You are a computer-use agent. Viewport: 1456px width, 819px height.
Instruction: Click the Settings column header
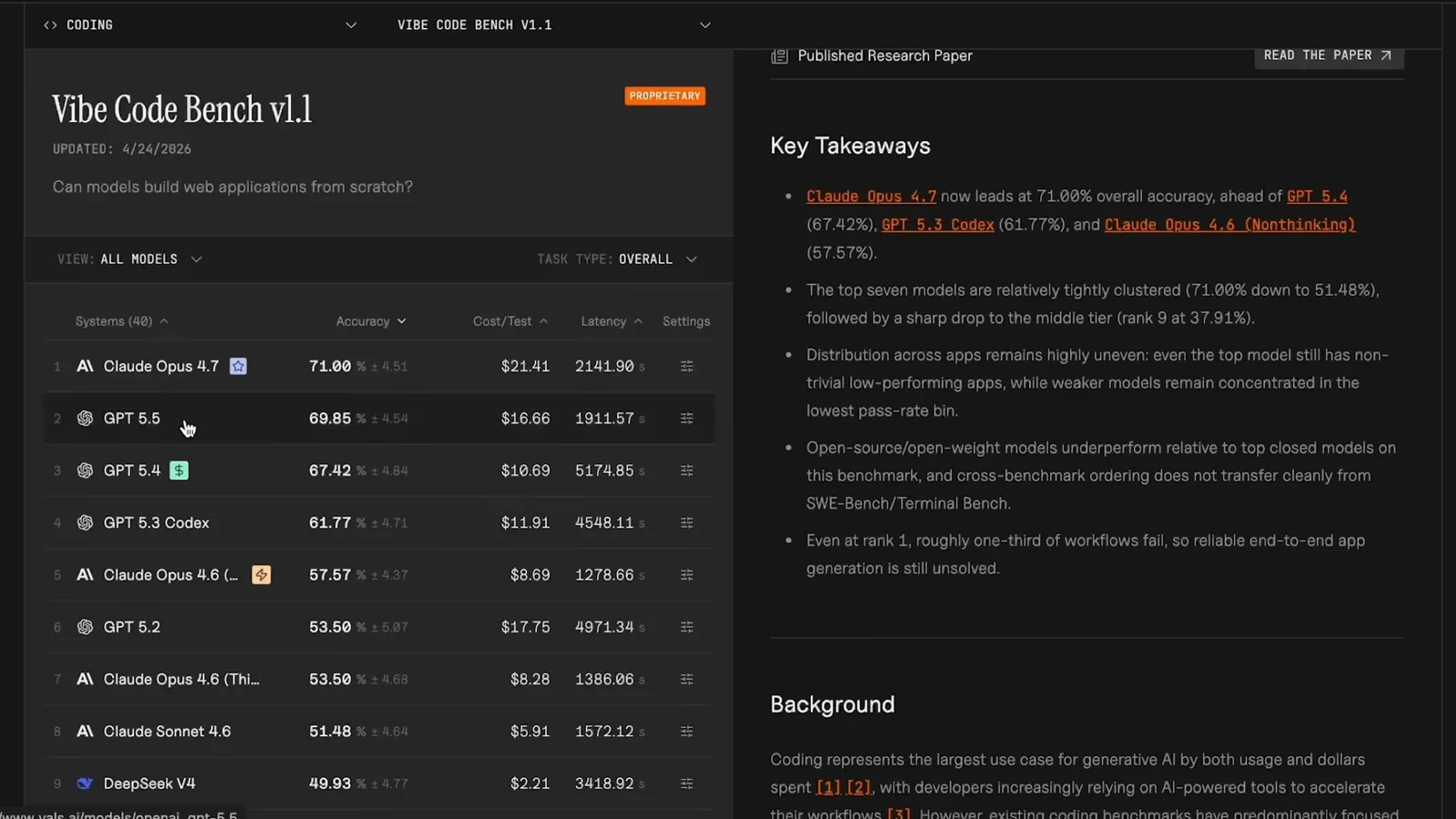tap(686, 321)
